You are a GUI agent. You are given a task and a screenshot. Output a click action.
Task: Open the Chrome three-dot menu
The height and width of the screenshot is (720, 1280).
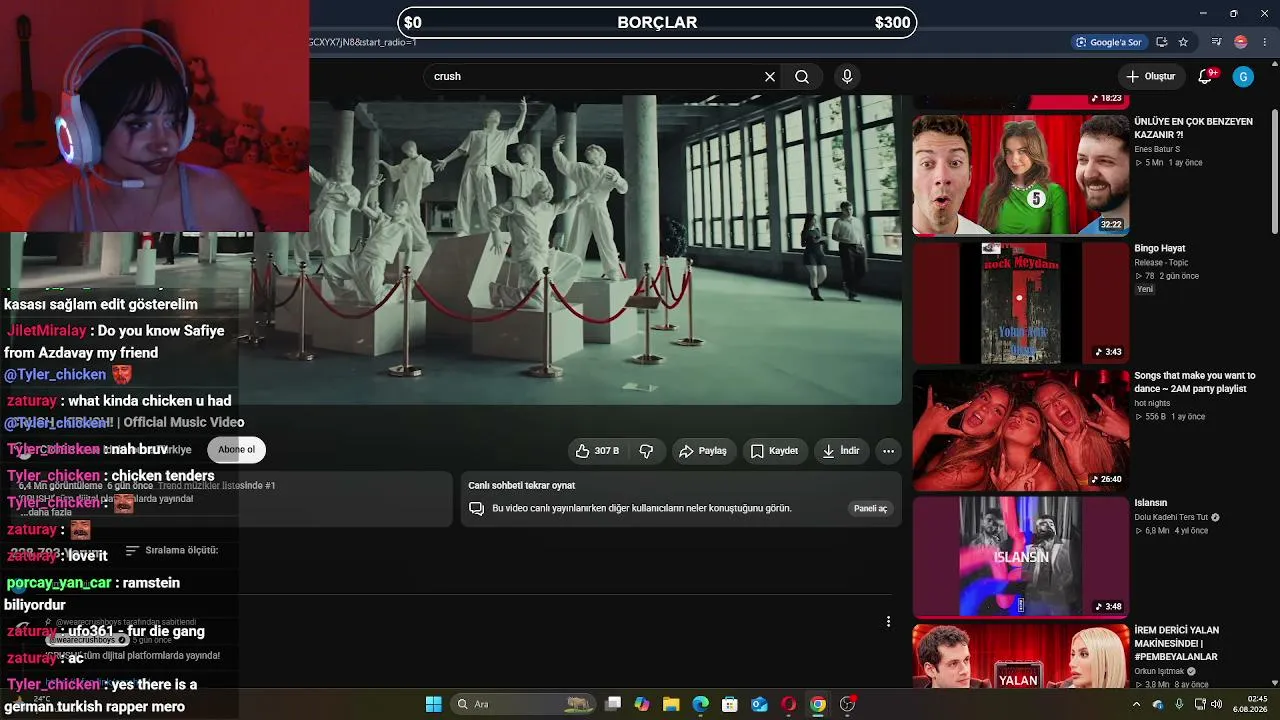[1264, 42]
